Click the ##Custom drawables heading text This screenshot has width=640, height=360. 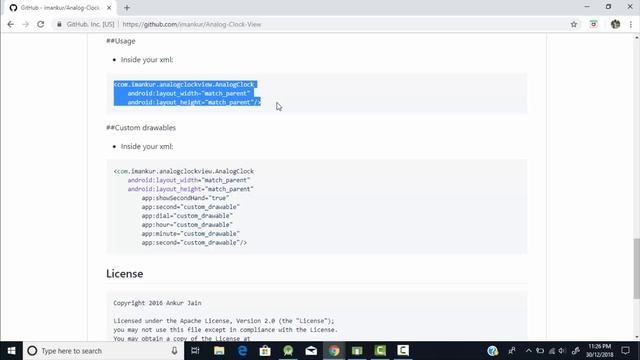141,128
